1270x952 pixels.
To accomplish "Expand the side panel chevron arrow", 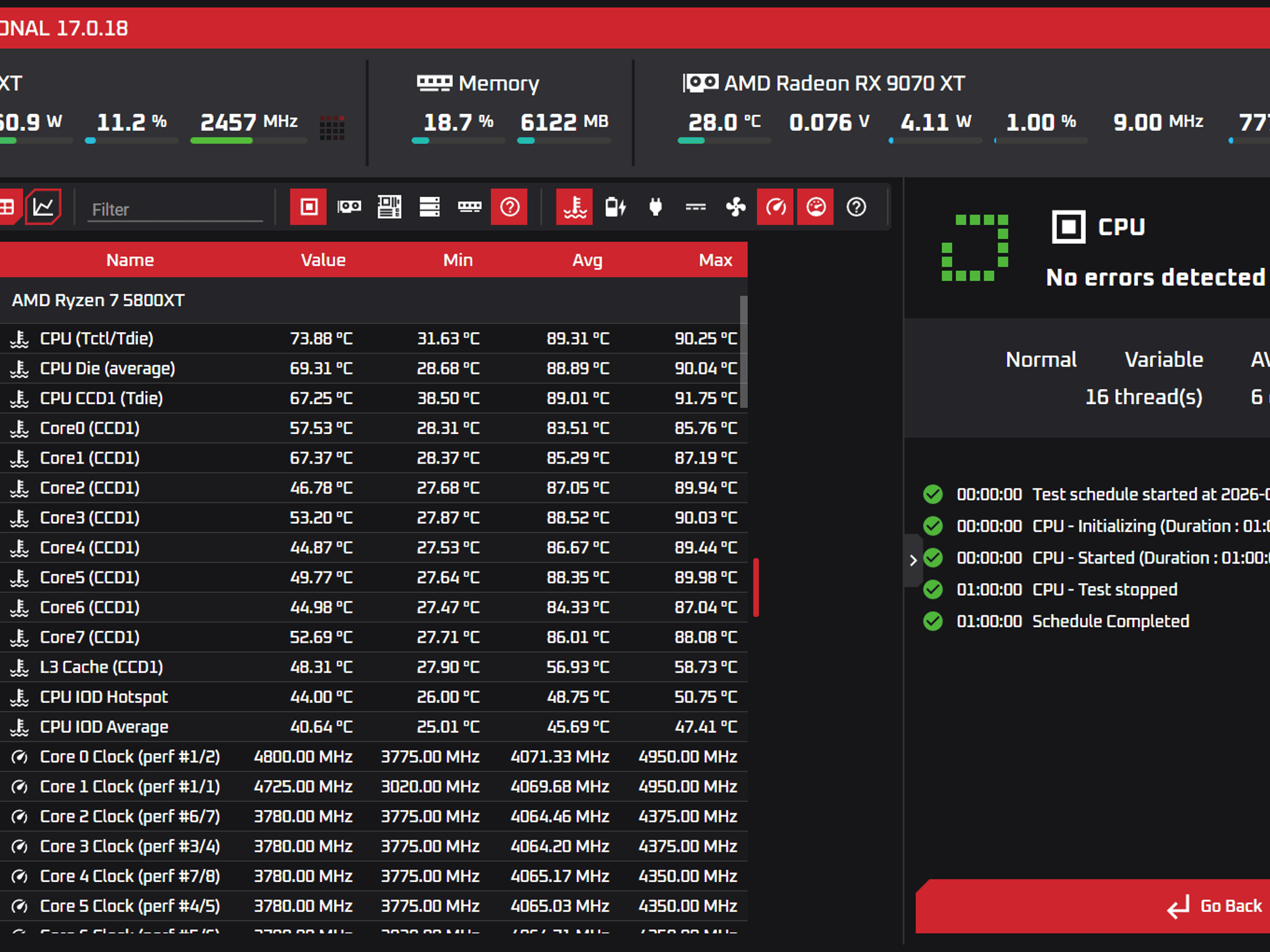I will 913,560.
